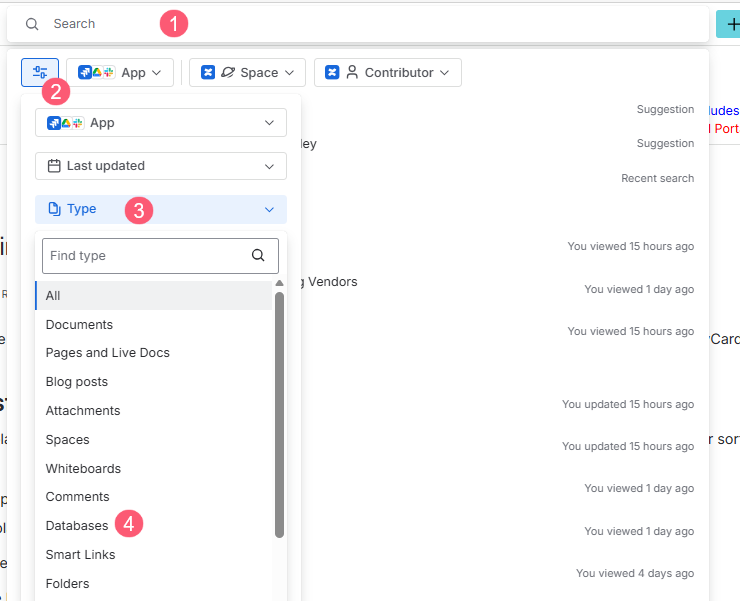Viewport: 740px width, 601px height.
Task: Click the document icon beside Type
Action: click(x=54, y=209)
